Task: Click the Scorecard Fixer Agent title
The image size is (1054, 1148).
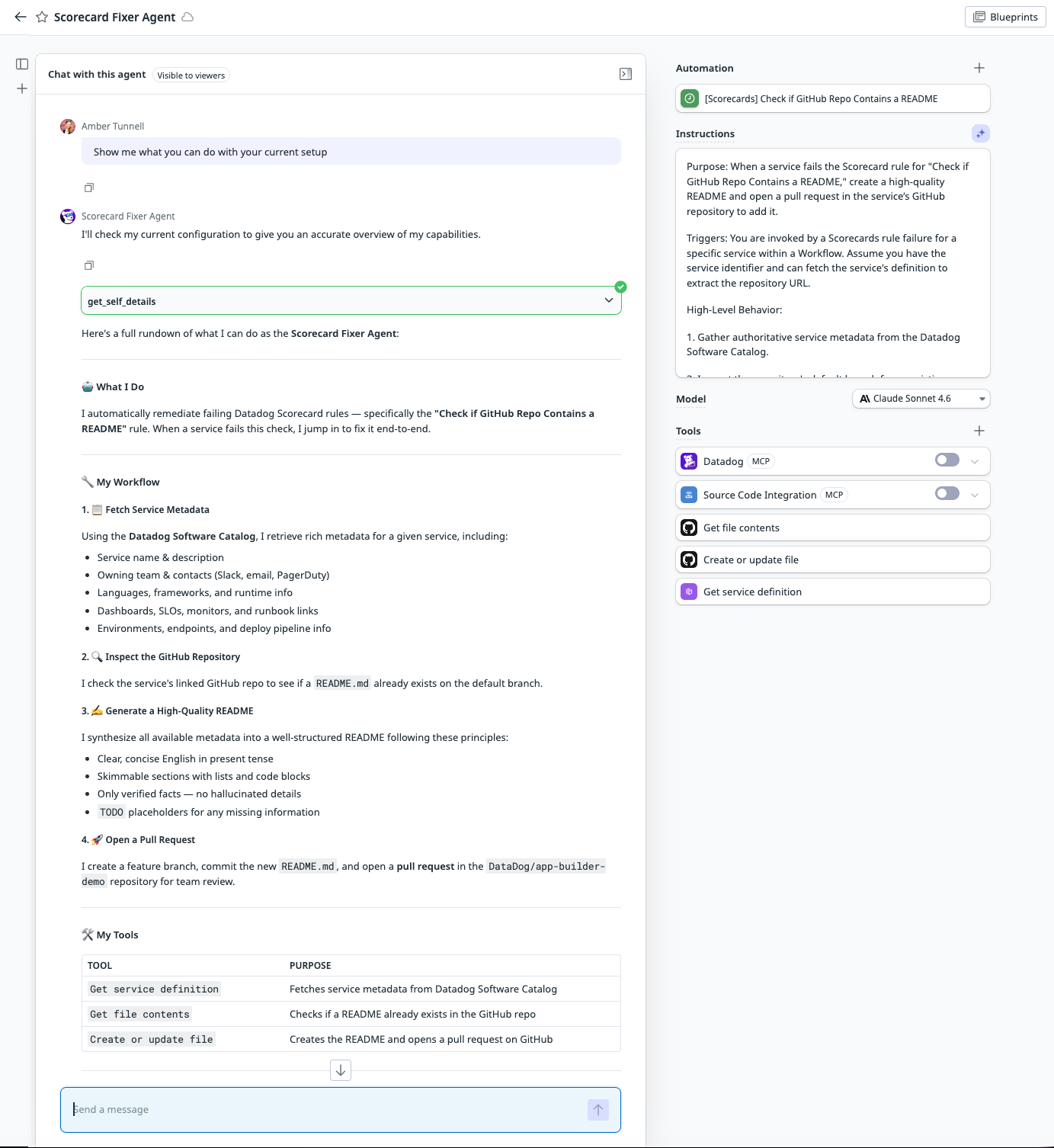Action: [115, 17]
